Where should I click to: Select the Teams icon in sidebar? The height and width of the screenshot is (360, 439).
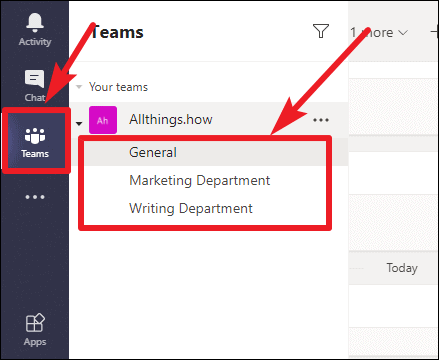coord(35,136)
